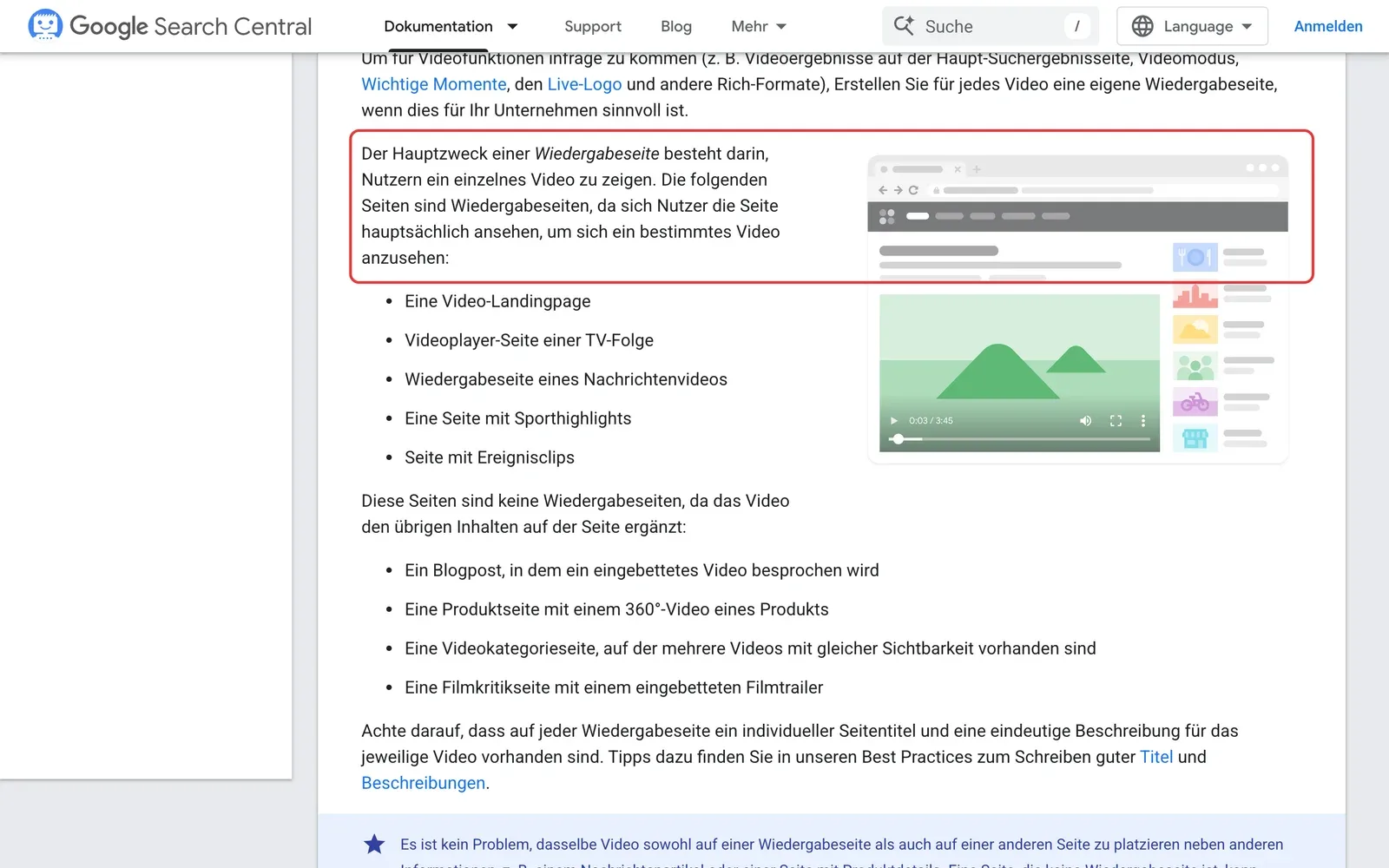Click the city skyline thumbnail in illustration
1389x868 pixels.
(x=1195, y=295)
